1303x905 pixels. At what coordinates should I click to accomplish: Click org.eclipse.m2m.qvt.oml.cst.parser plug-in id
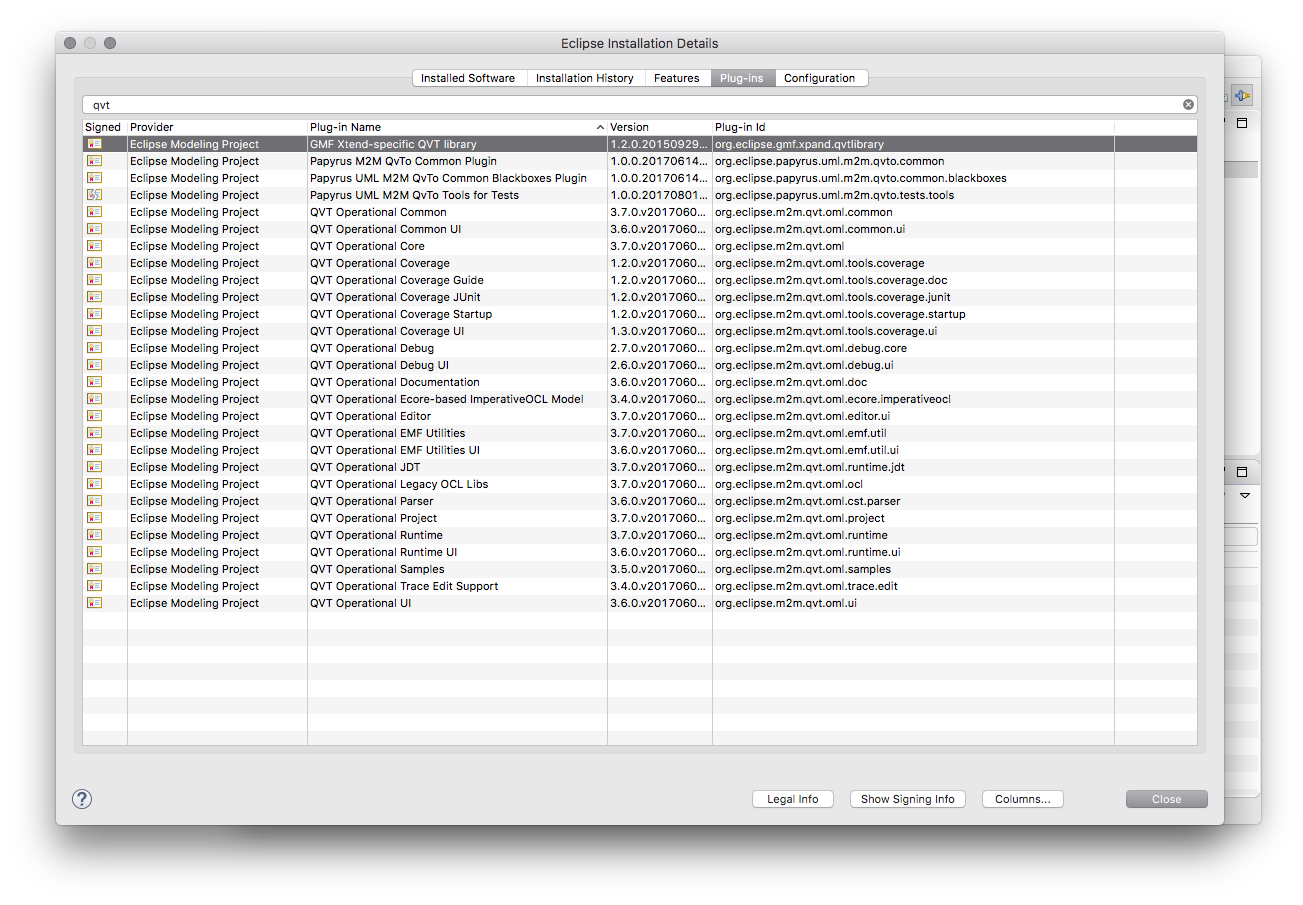click(807, 501)
